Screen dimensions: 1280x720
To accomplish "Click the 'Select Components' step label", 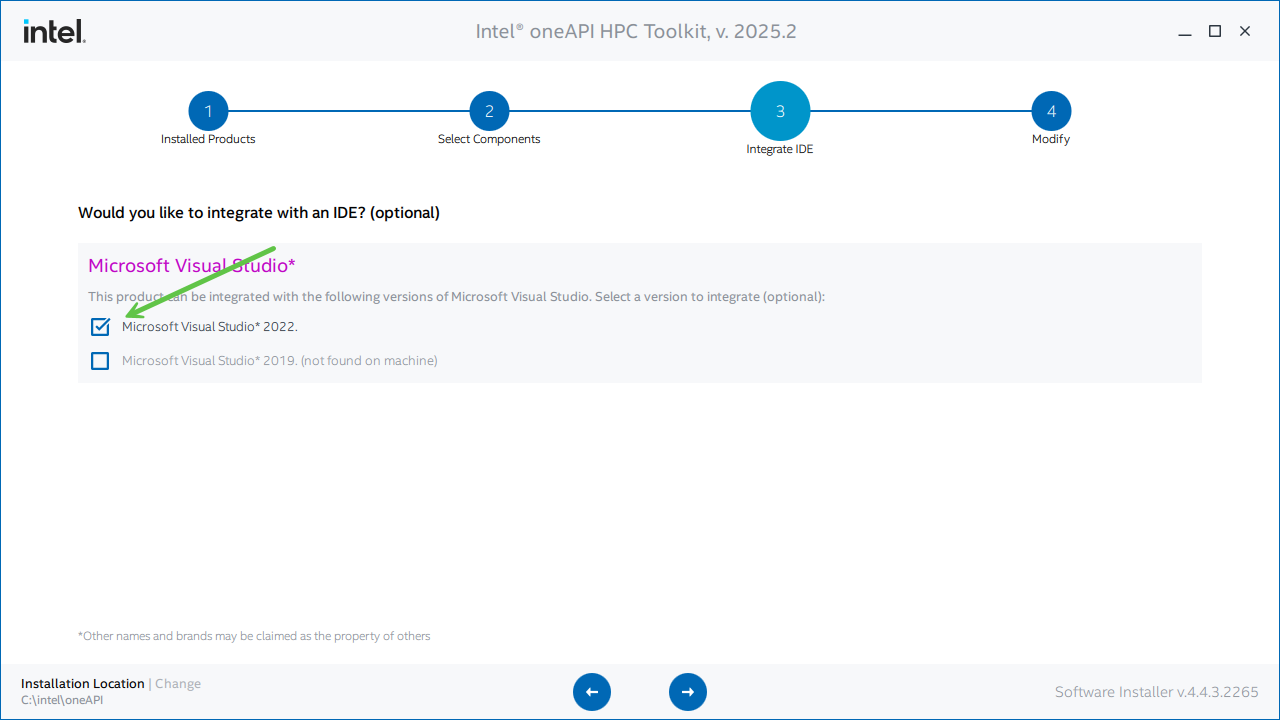I will coord(489,139).
